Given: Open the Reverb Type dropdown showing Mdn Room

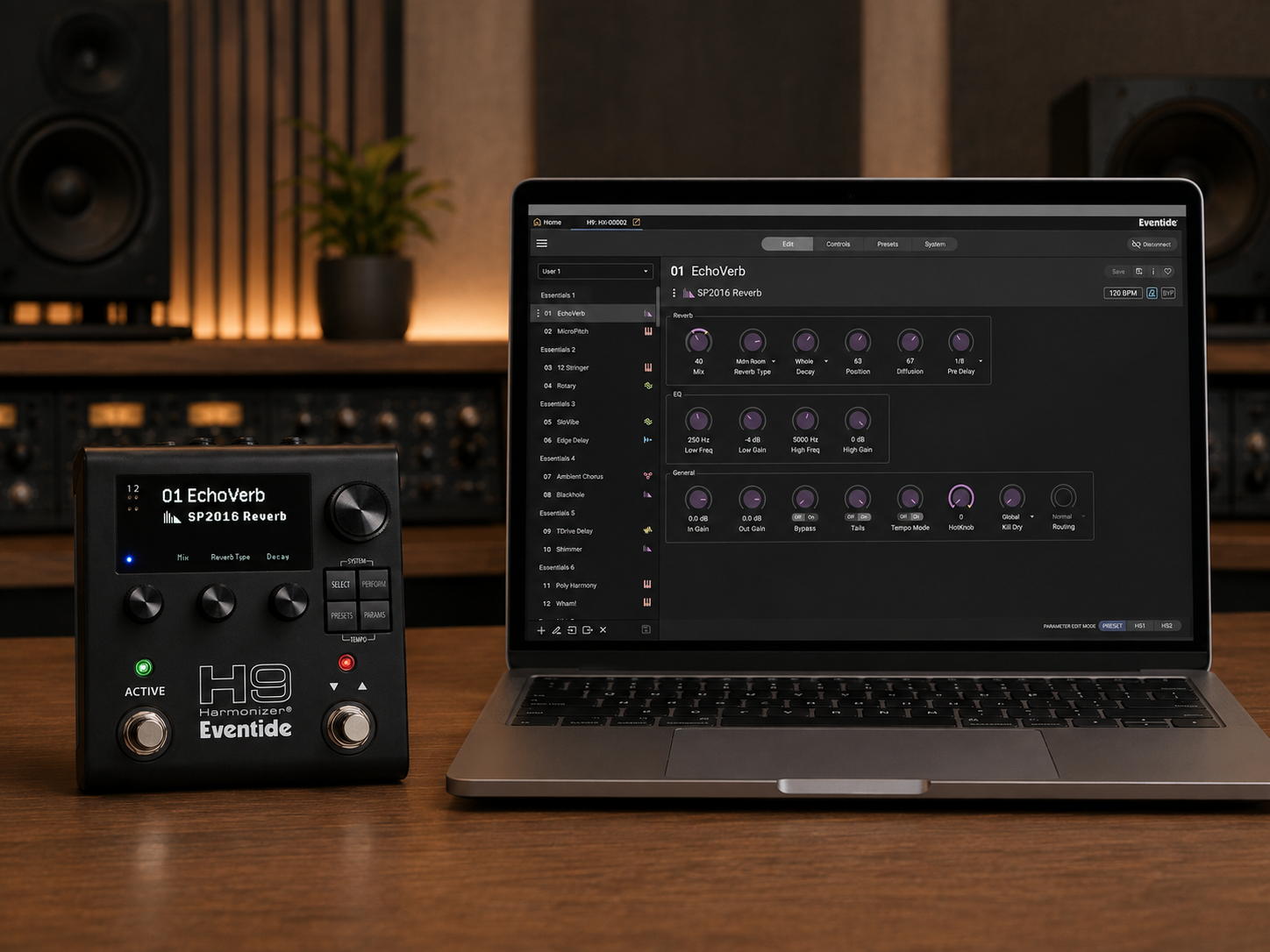Looking at the screenshot, I should click(x=756, y=361).
